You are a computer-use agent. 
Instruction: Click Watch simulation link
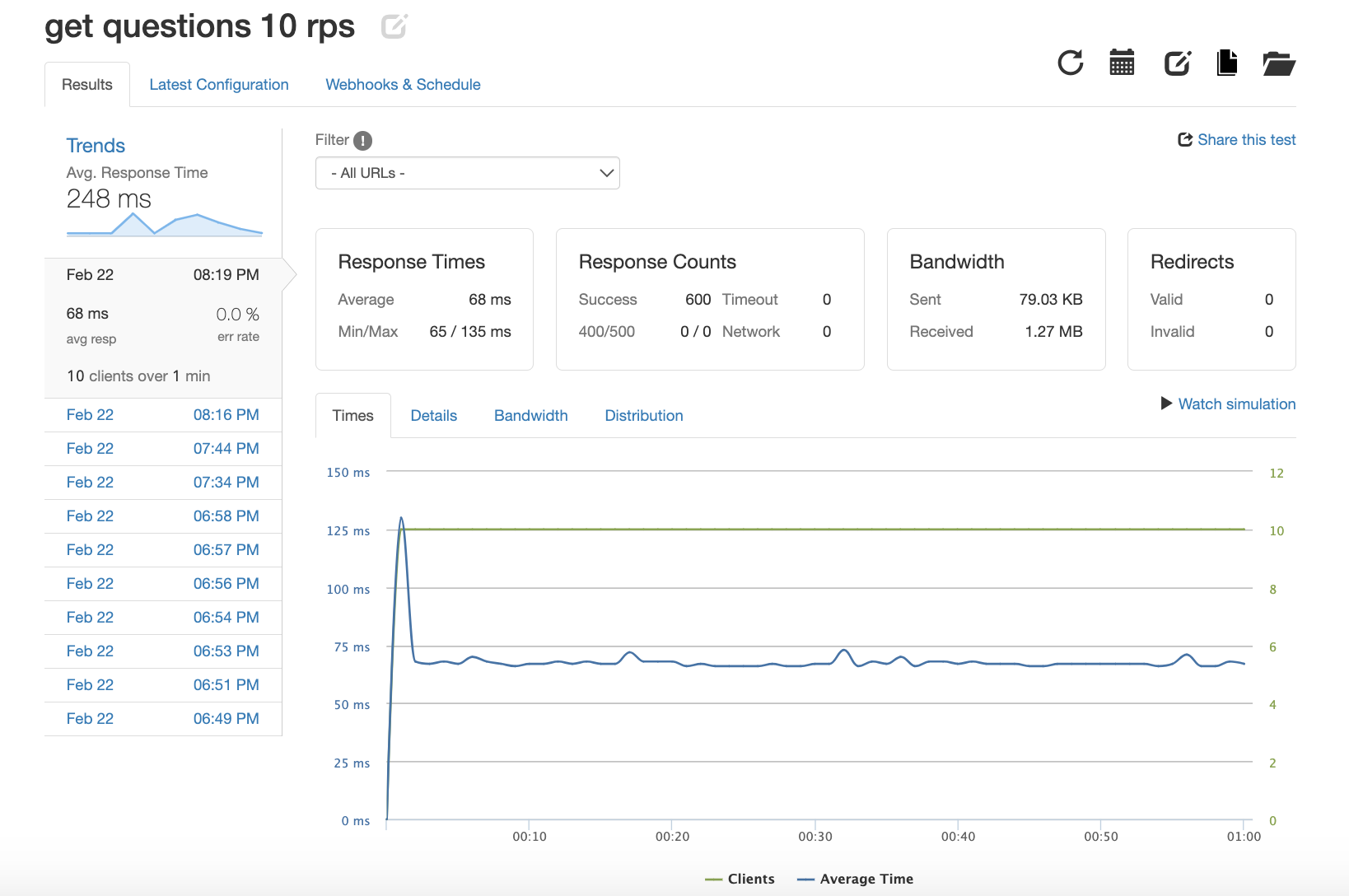(1237, 404)
